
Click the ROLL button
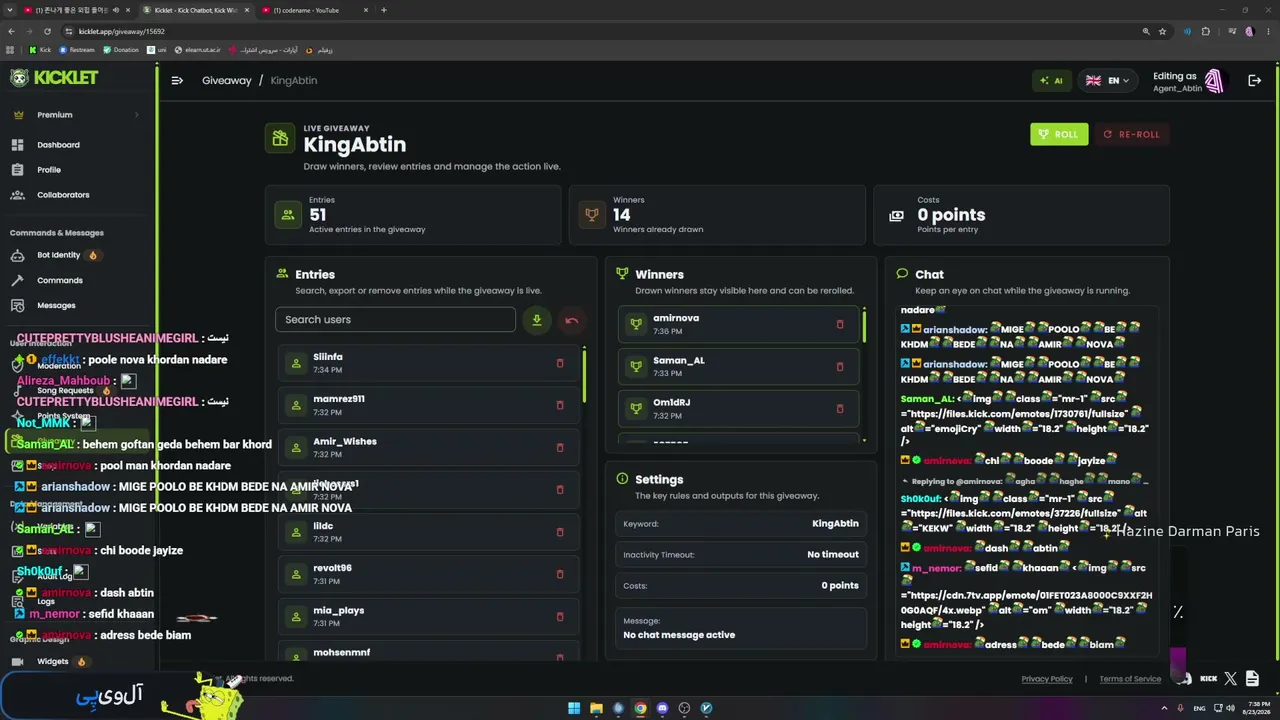[x=1059, y=134]
